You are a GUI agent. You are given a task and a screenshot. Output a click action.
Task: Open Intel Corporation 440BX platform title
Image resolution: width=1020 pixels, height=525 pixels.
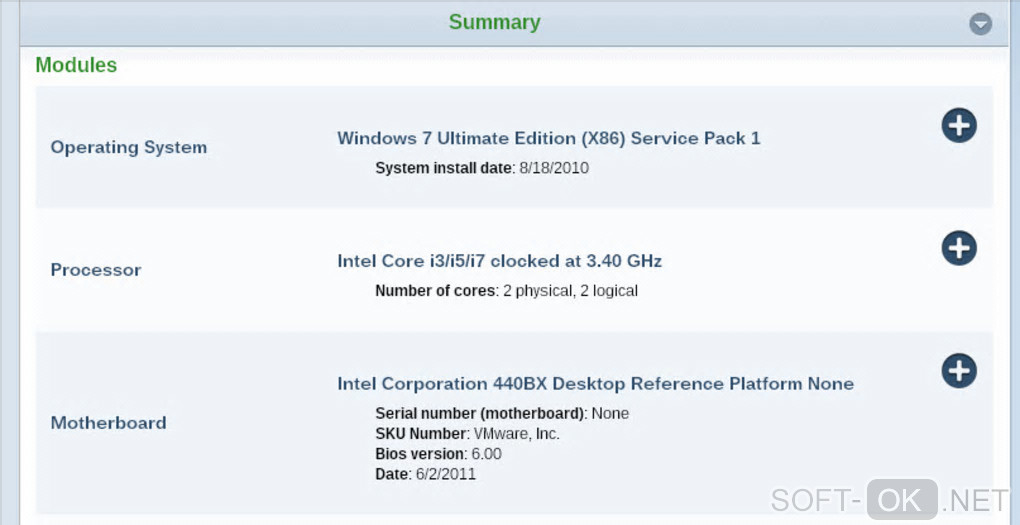coord(595,384)
